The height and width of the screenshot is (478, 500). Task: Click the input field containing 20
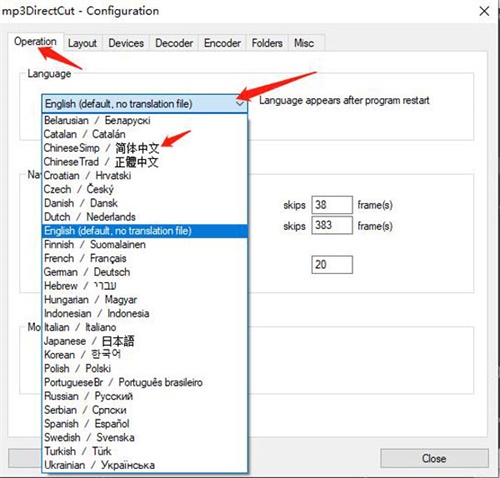tap(332, 265)
